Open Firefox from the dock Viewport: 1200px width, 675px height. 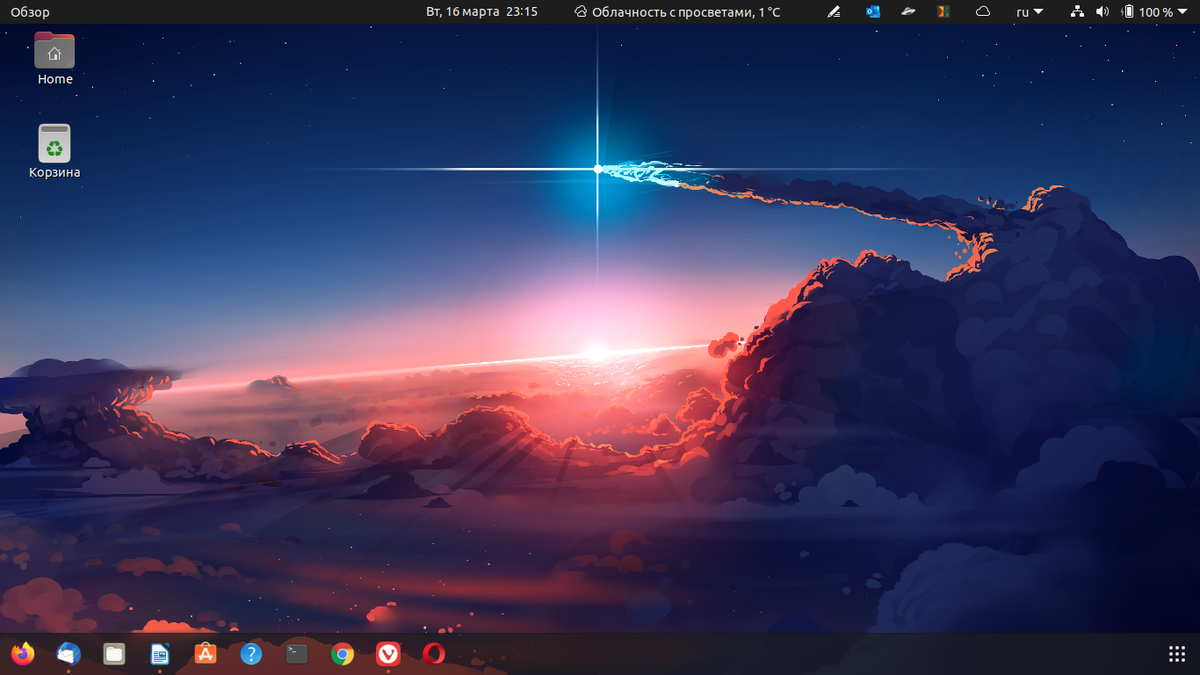(22, 654)
